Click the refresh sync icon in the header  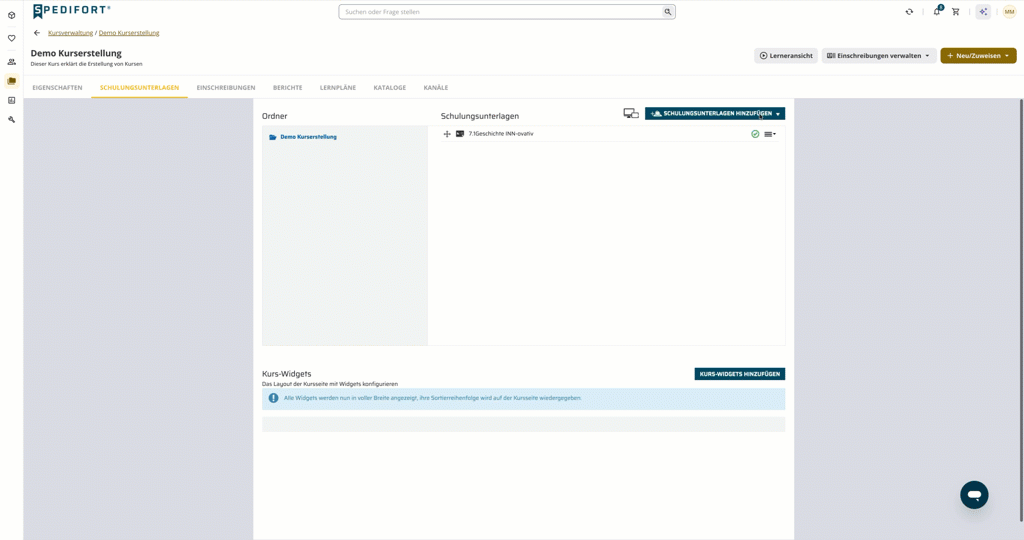pos(909,12)
